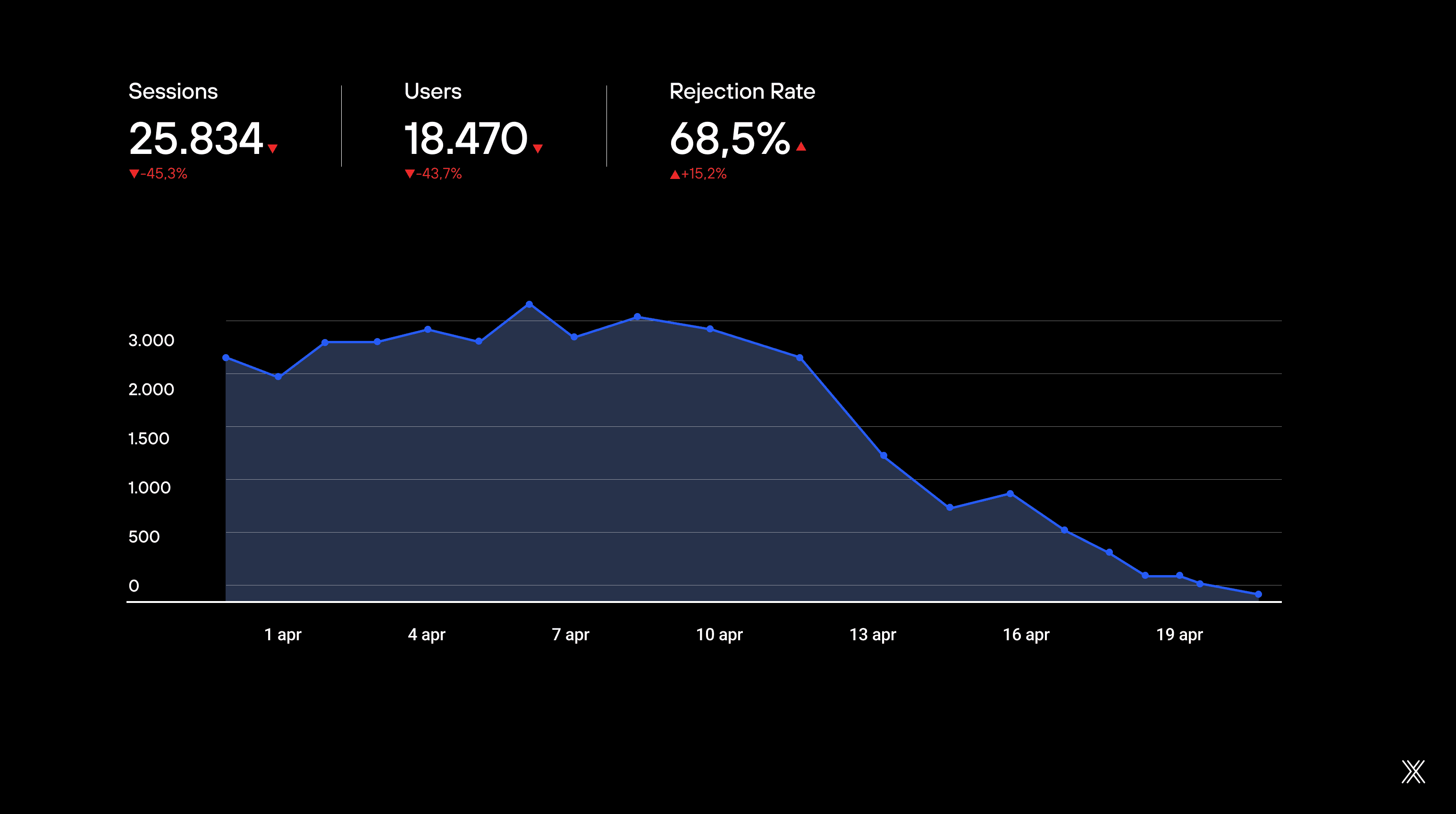The image size is (1456, 814).
Task: Select the Users metric heading
Action: pyautogui.click(x=433, y=92)
